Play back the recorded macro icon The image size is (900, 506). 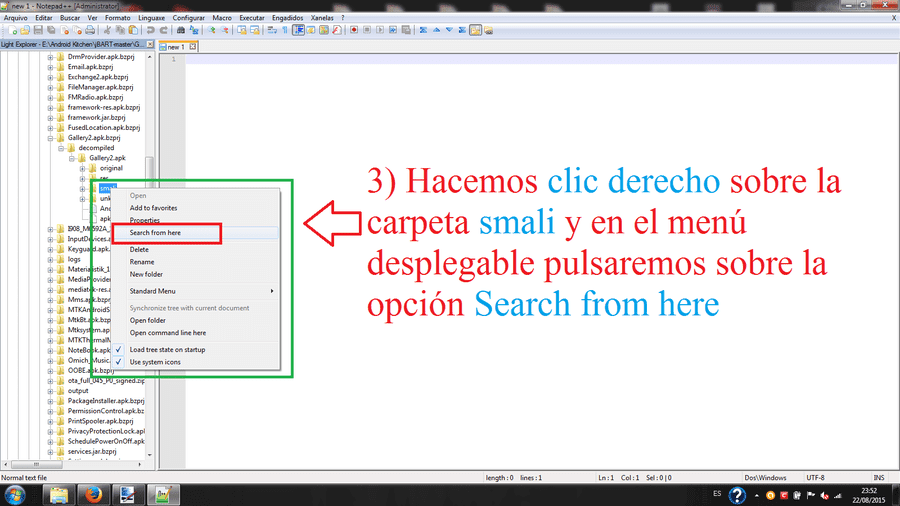[380, 30]
